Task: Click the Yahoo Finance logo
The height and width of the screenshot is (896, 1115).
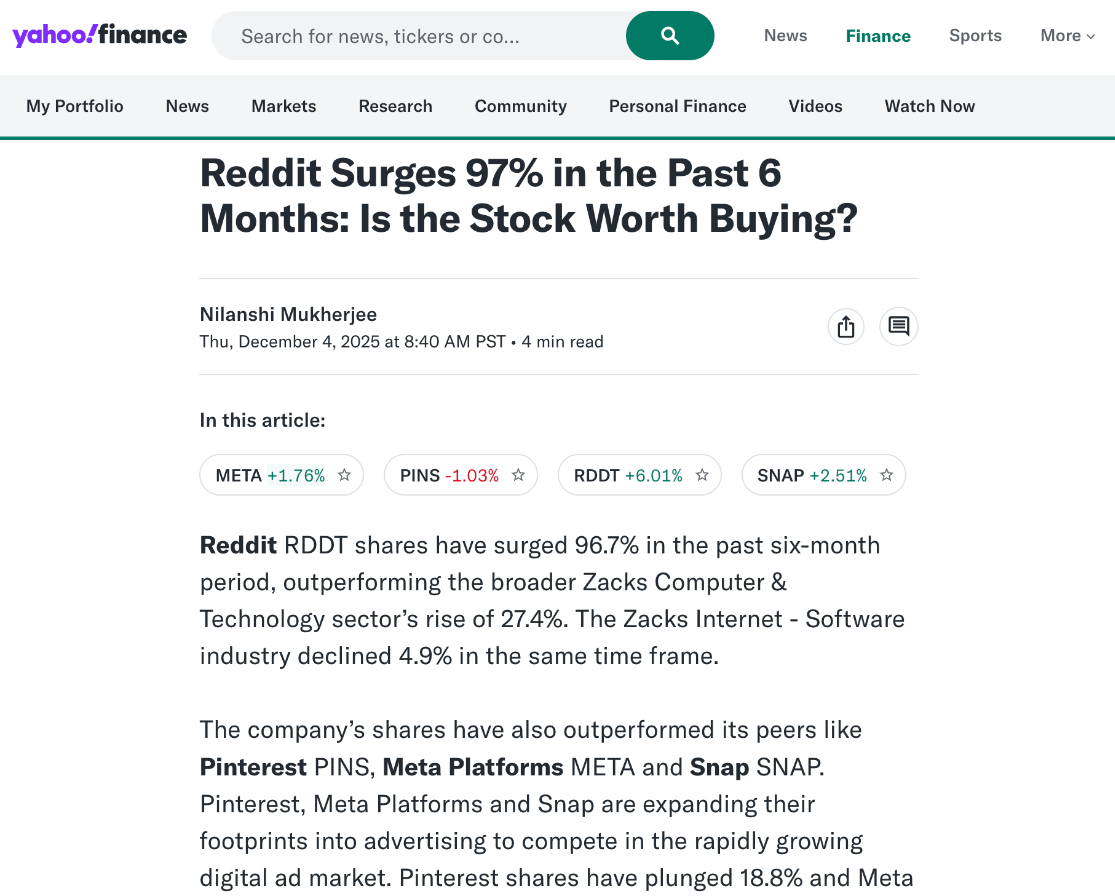Action: pyautogui.click(x=99, y=36)
